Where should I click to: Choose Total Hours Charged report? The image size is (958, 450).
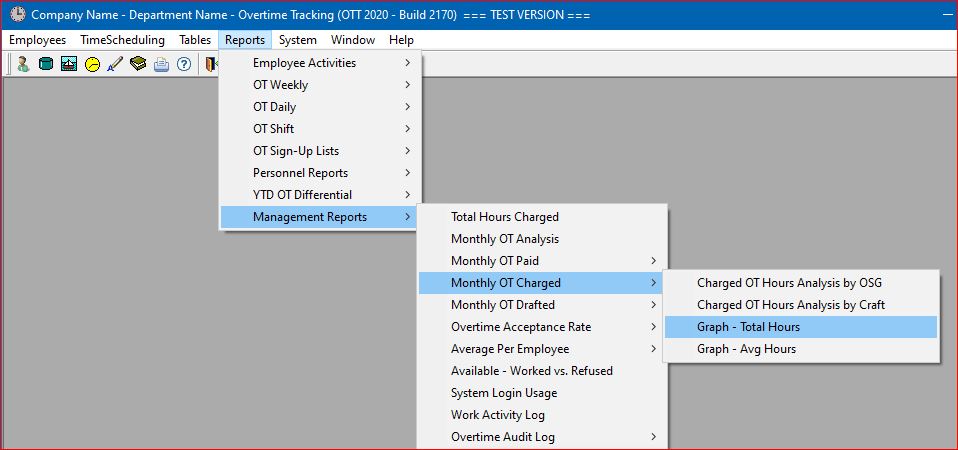[x=505, y=217]
